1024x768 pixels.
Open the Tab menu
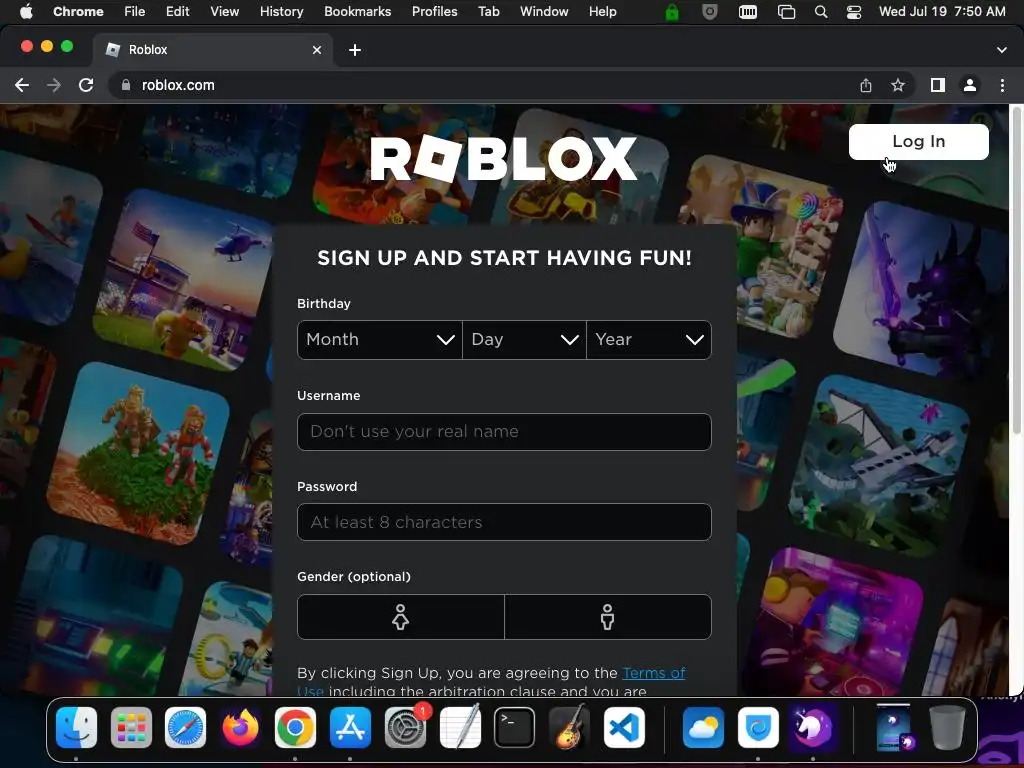point(488,11)
